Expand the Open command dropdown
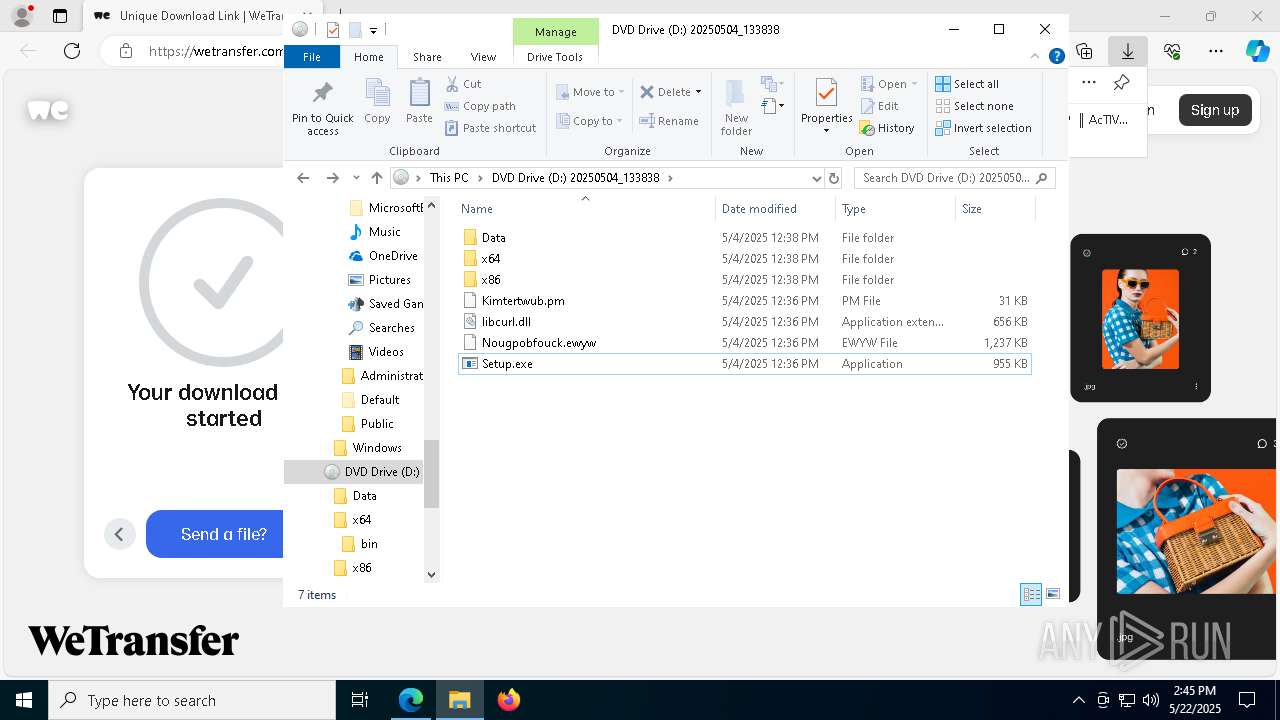 click(x=914, y=84)
